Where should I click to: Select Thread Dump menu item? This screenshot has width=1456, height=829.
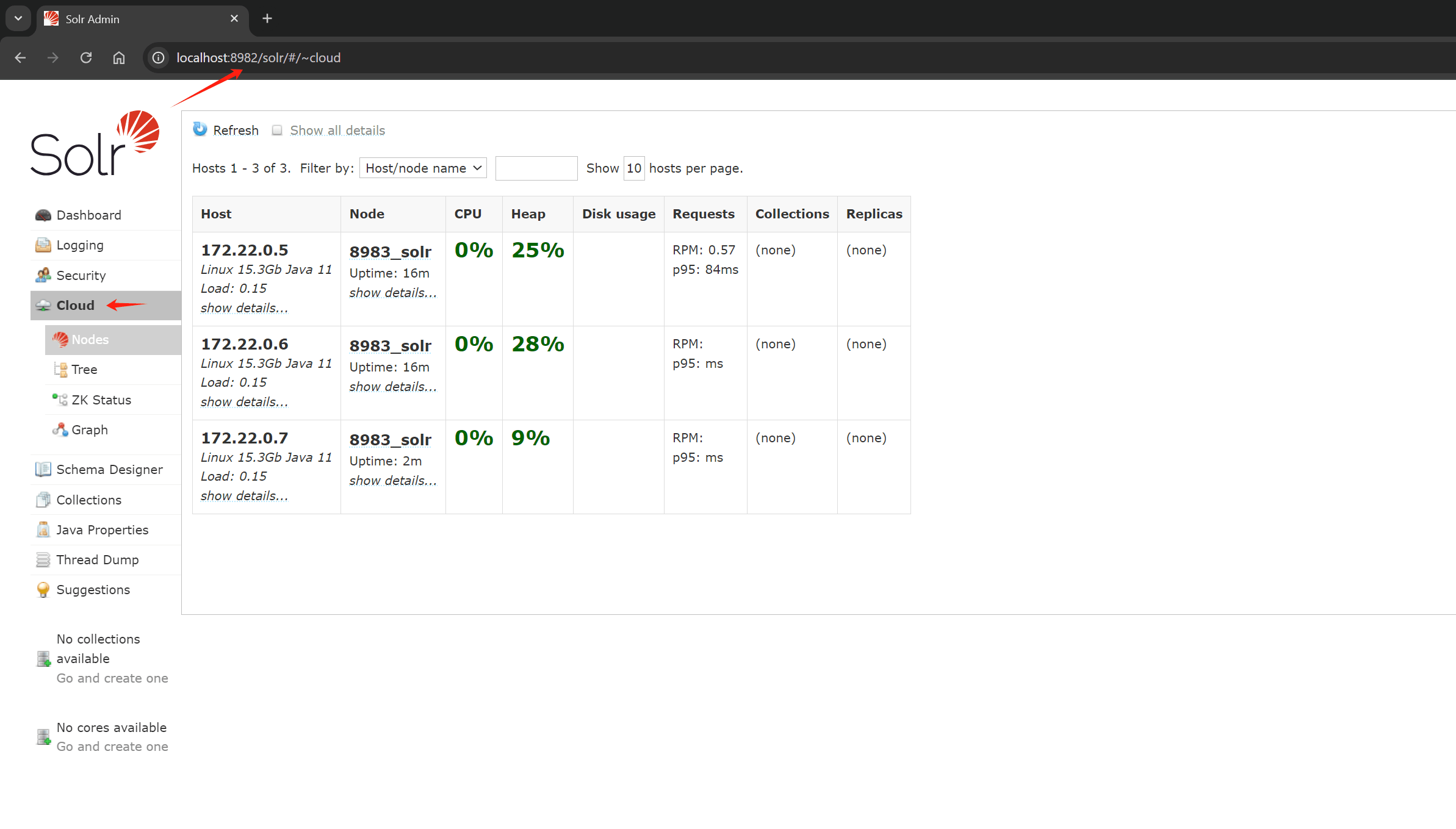pyautogui.click(x=97, y=560)
